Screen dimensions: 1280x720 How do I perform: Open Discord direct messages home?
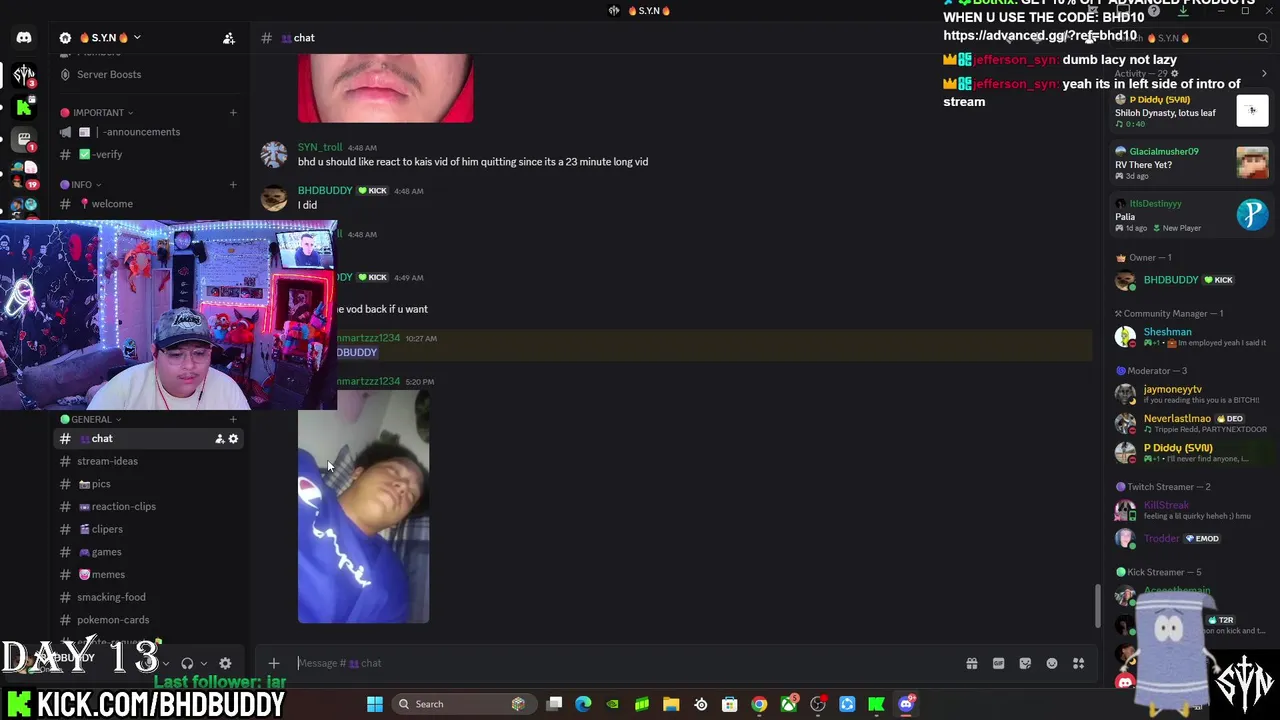24,38
